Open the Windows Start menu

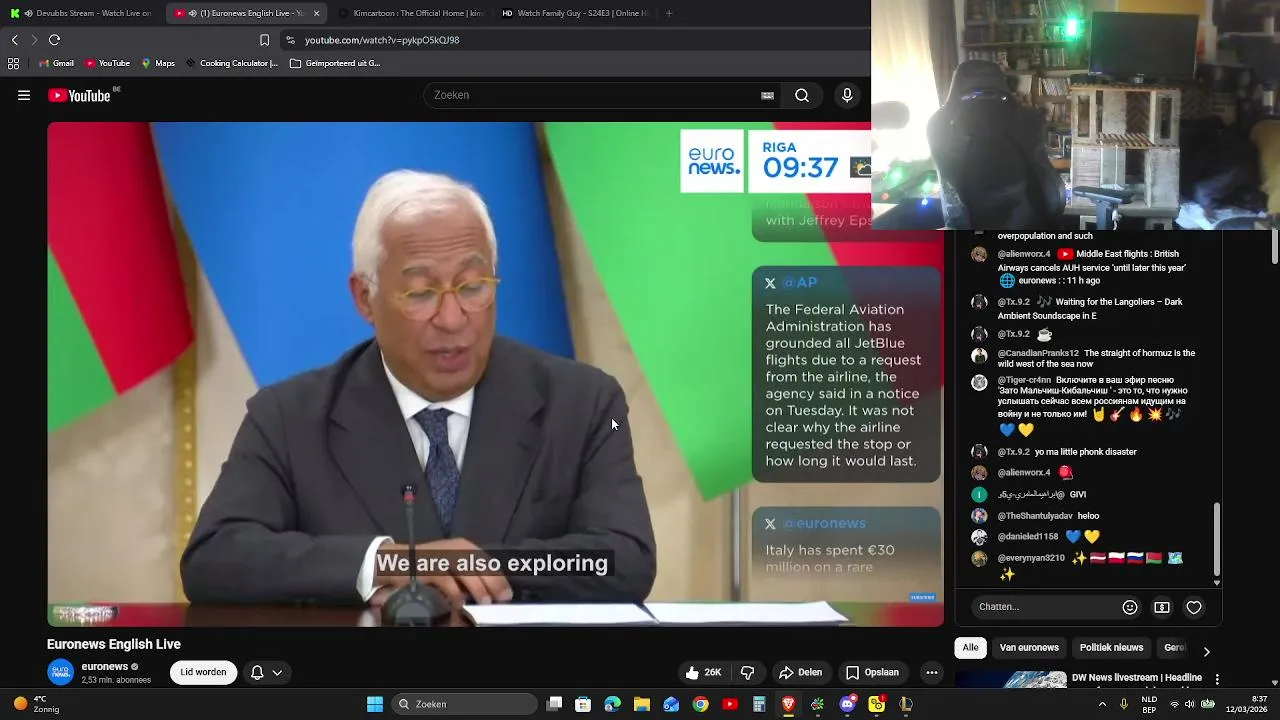click(375, 704)
